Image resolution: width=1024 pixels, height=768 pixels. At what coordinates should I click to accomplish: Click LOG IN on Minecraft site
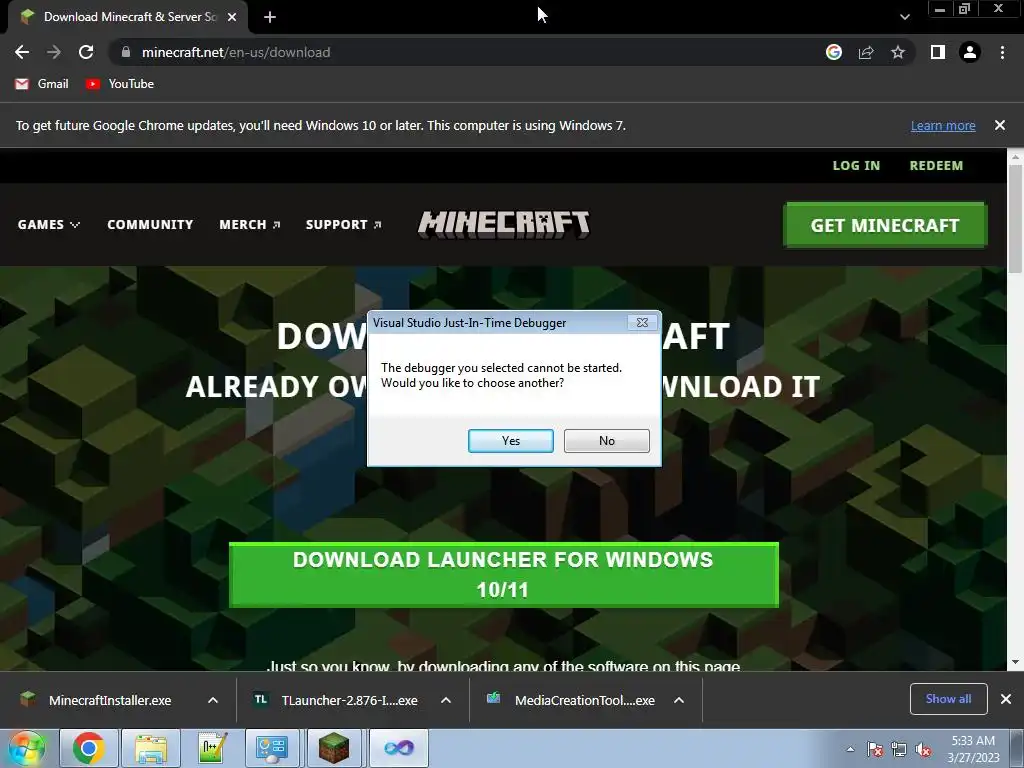coord(856,166)
